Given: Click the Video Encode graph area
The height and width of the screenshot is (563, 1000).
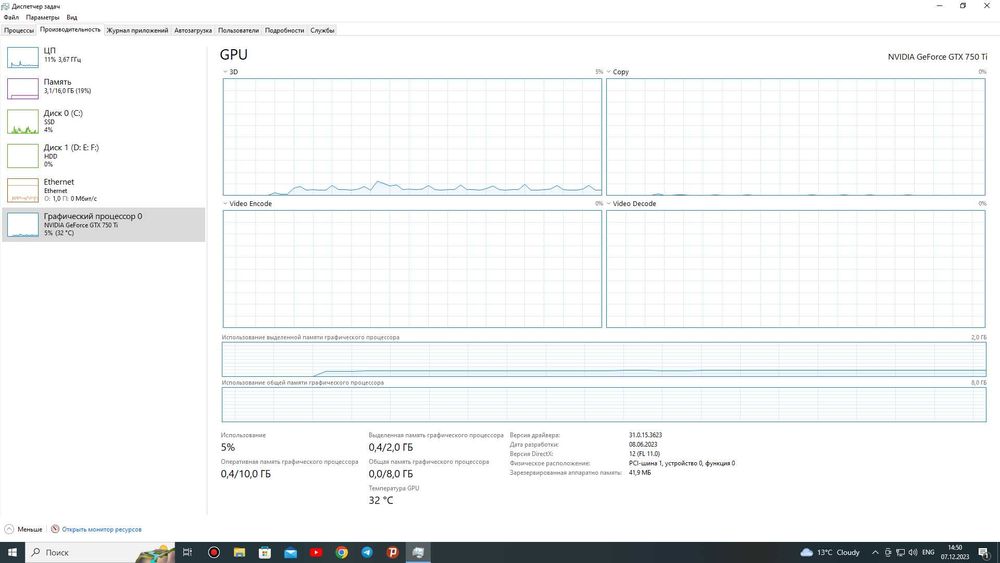Looking at the screenshot, I should (412, 269).
